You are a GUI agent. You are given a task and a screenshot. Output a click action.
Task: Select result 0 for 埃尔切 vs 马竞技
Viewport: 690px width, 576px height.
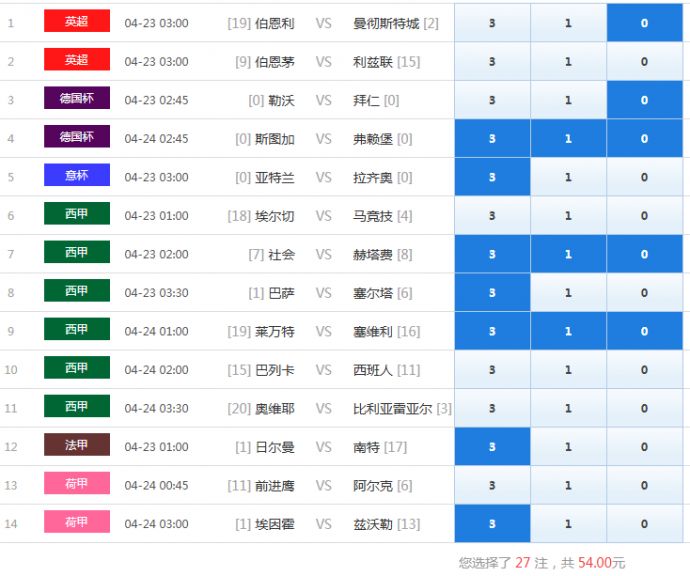(x=644, y=216)
